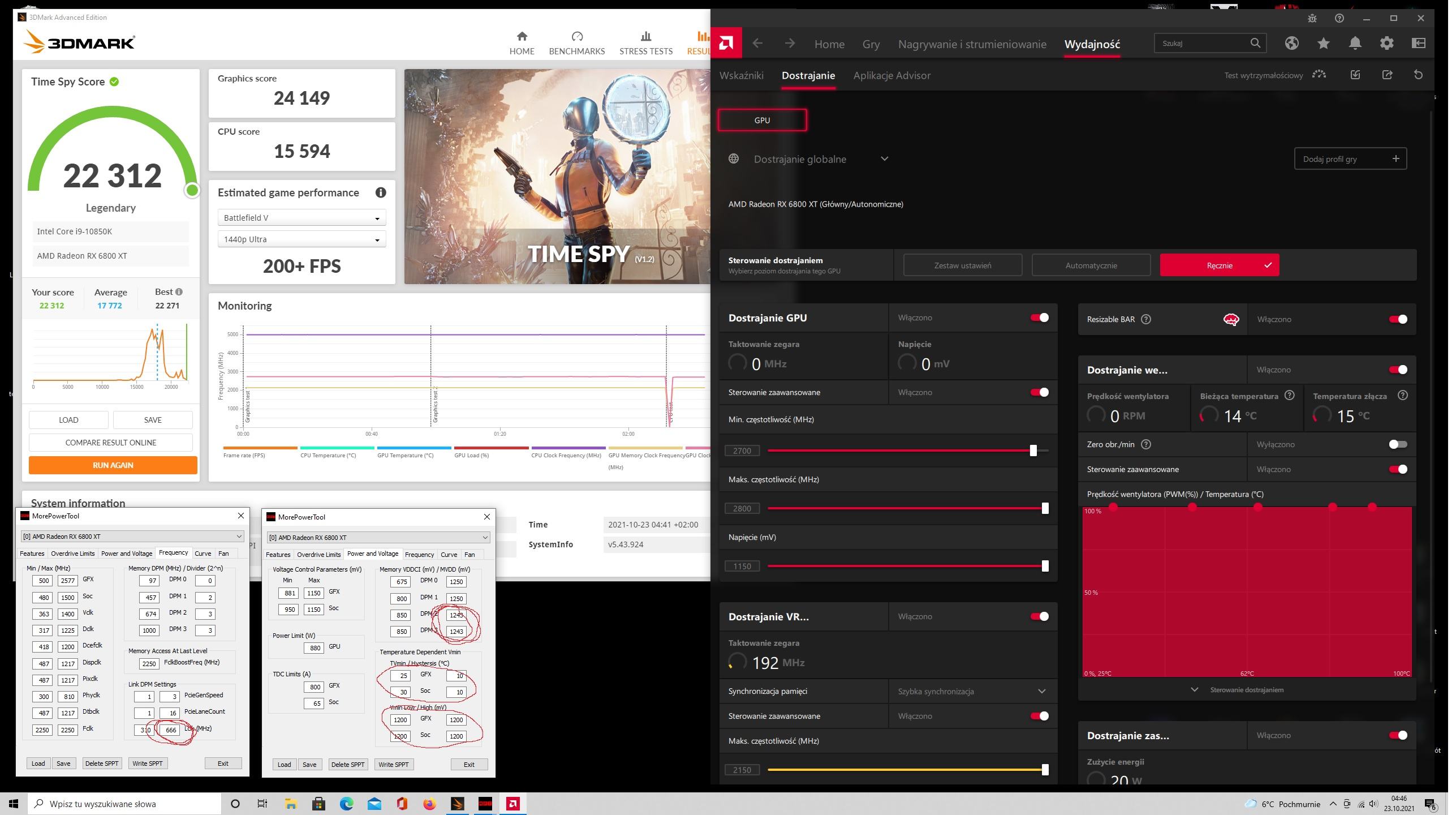
Task: Adjust VRAM Maks. częstotliwość yellow slider handle
Action: pyautogui.click(x=1045, y=770)
